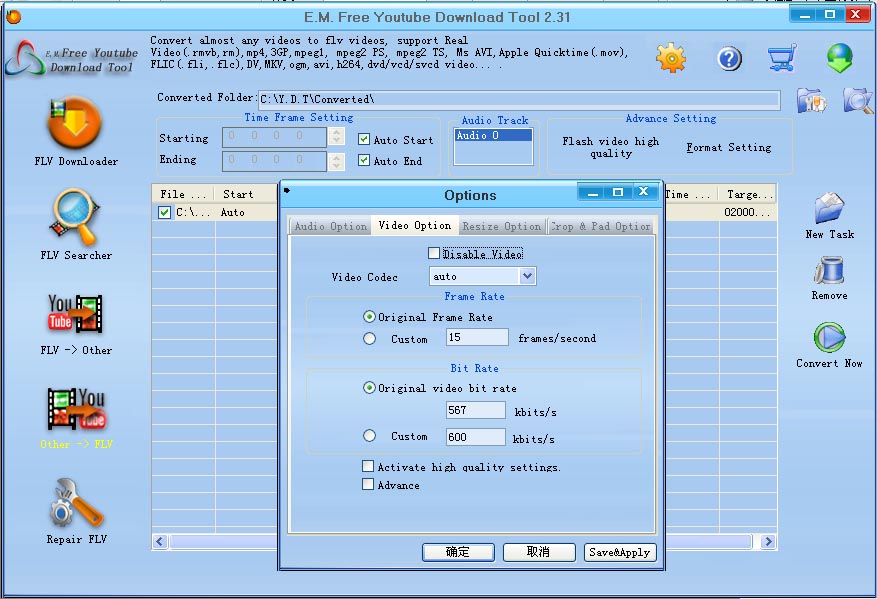Image resolution: width=877 pixels, height=599 pixels.
Task: Click the 取消 cancel button
Action: pyautogui.click(x=538, y=552)
